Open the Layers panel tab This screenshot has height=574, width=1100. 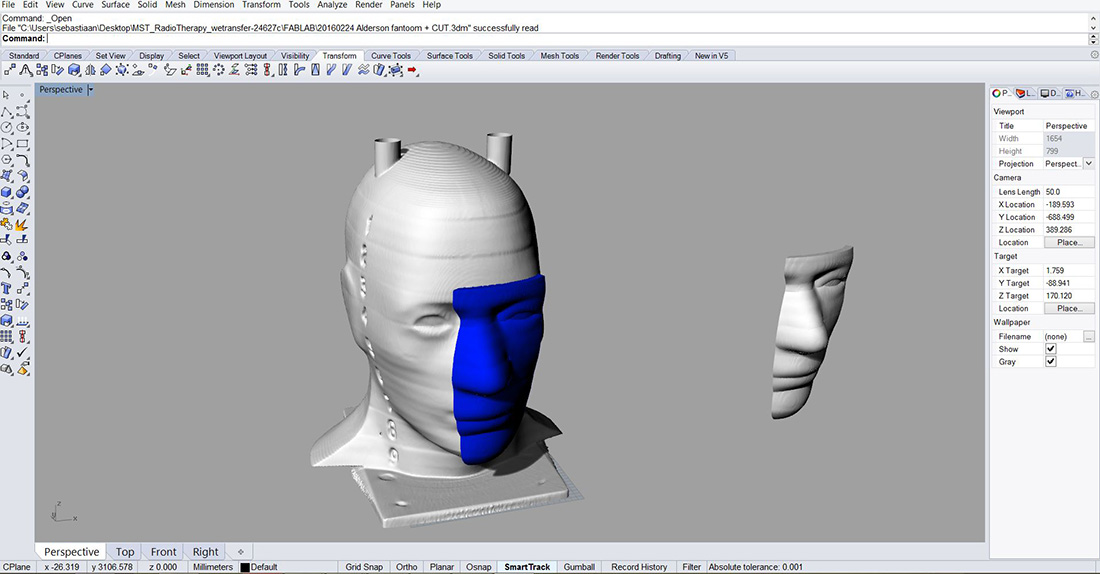pos(1026,93)
